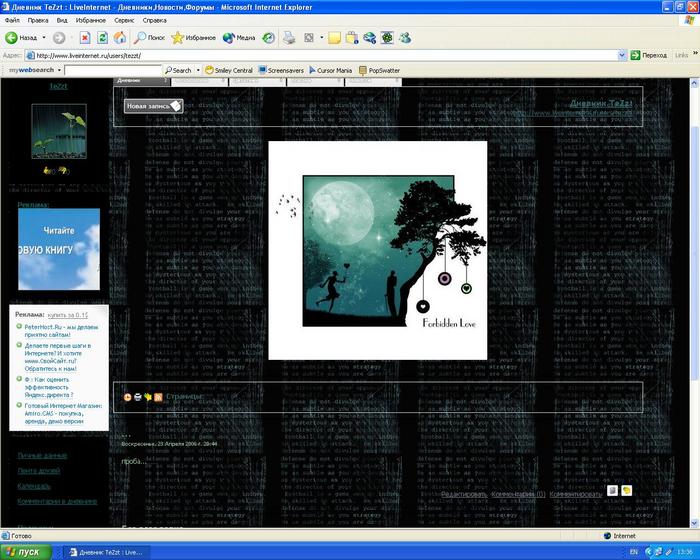Click the yellow speech bubble post icon
The height and width of the screenshot is (560, 700).
coord(626,490)
